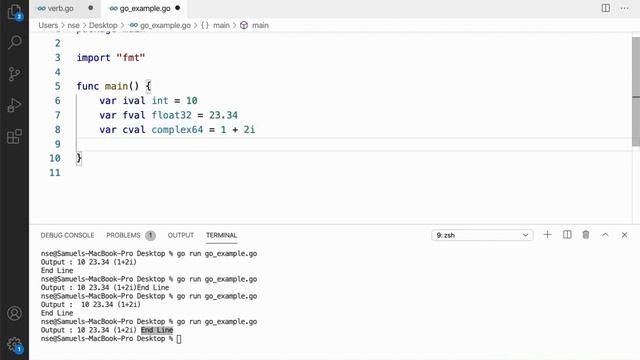Click Desktop in the breadcrumb
640x360 pixels.
tap(103, 25)
